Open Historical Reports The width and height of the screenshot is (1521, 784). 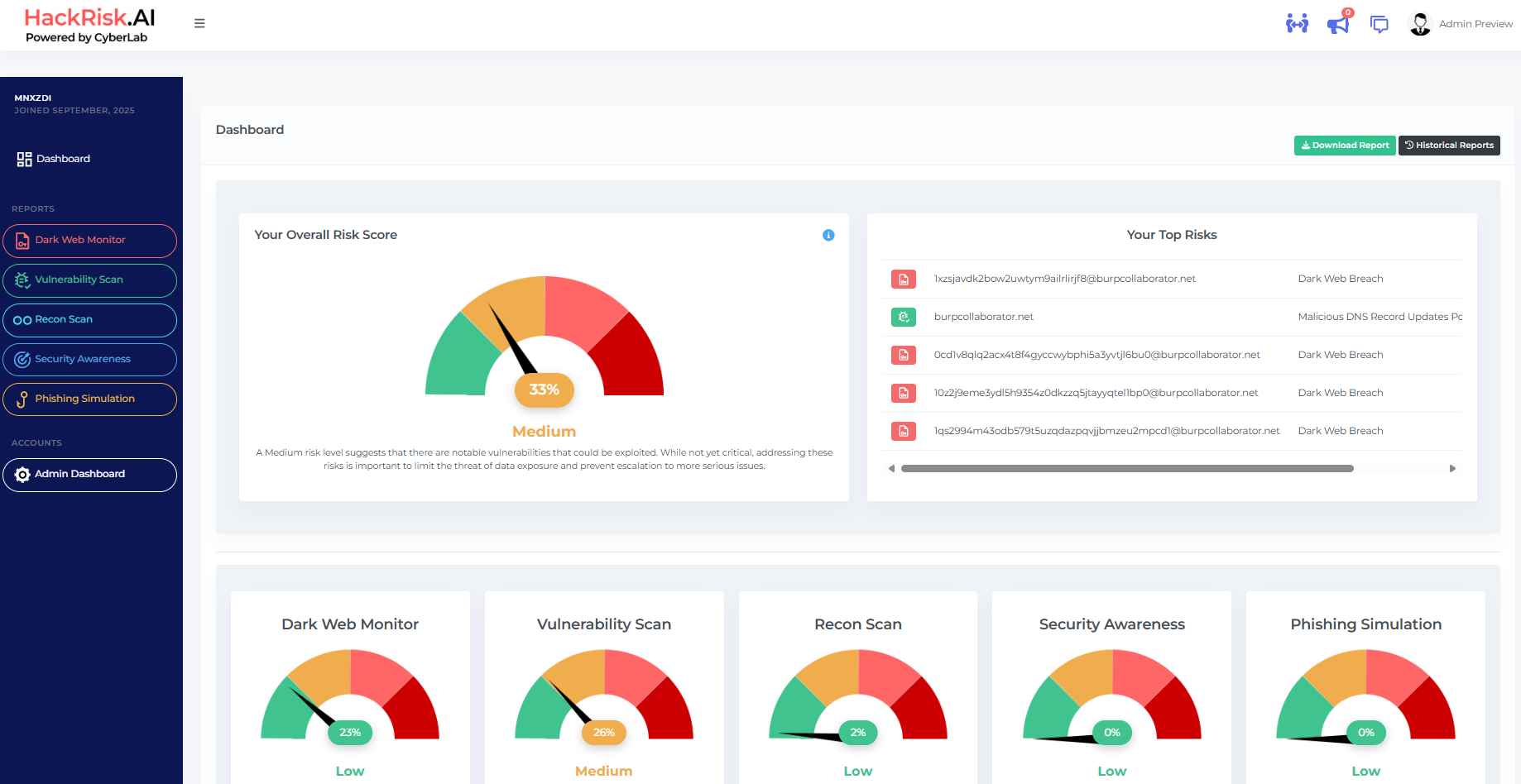(x=1449, y=146)
